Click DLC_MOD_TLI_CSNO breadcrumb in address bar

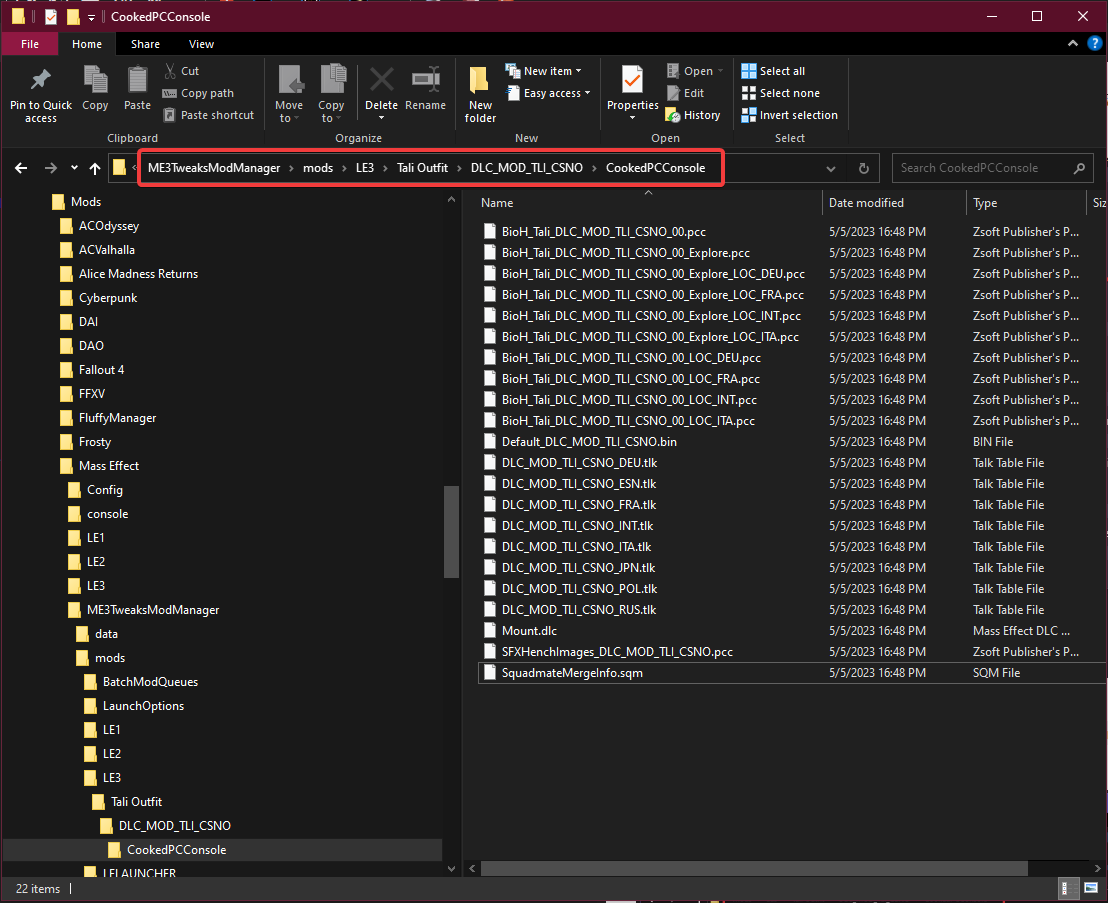526,168
